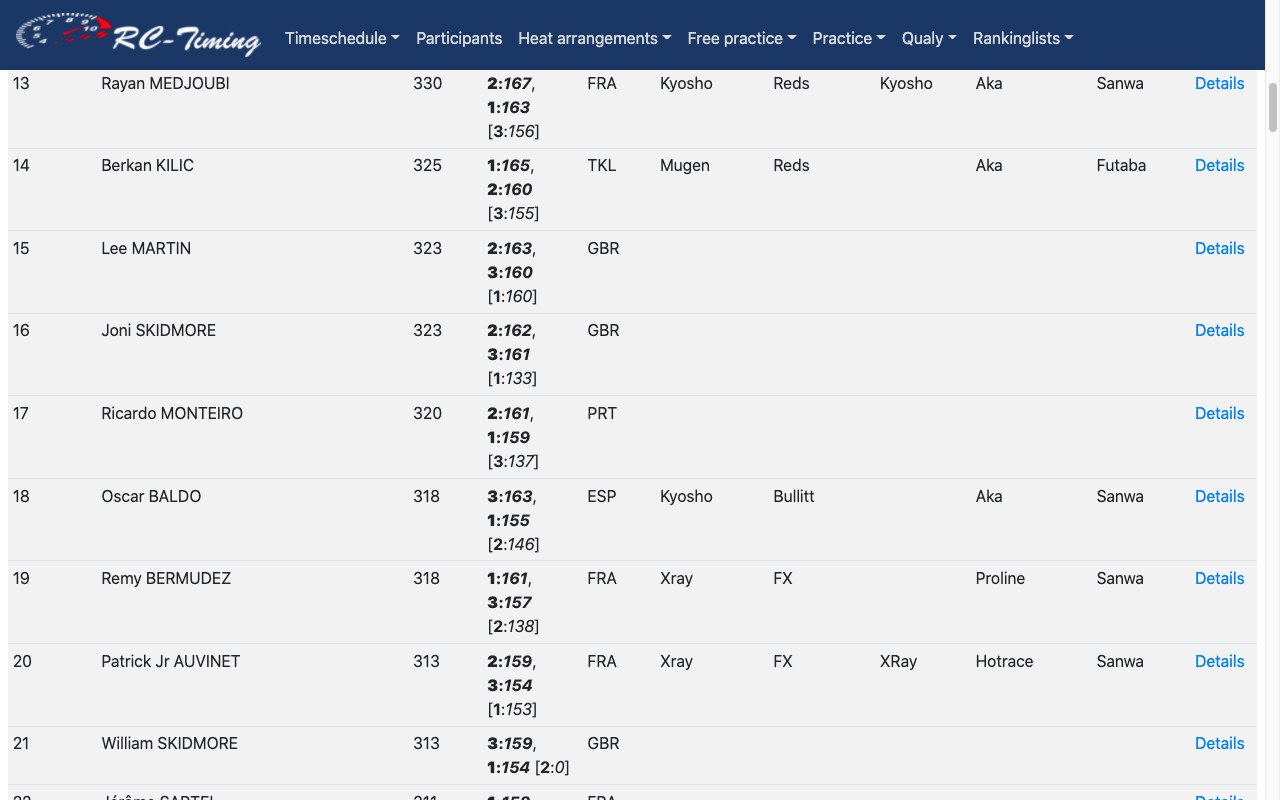Select driver name Oscar BALDO

click(x=151, y=496)
